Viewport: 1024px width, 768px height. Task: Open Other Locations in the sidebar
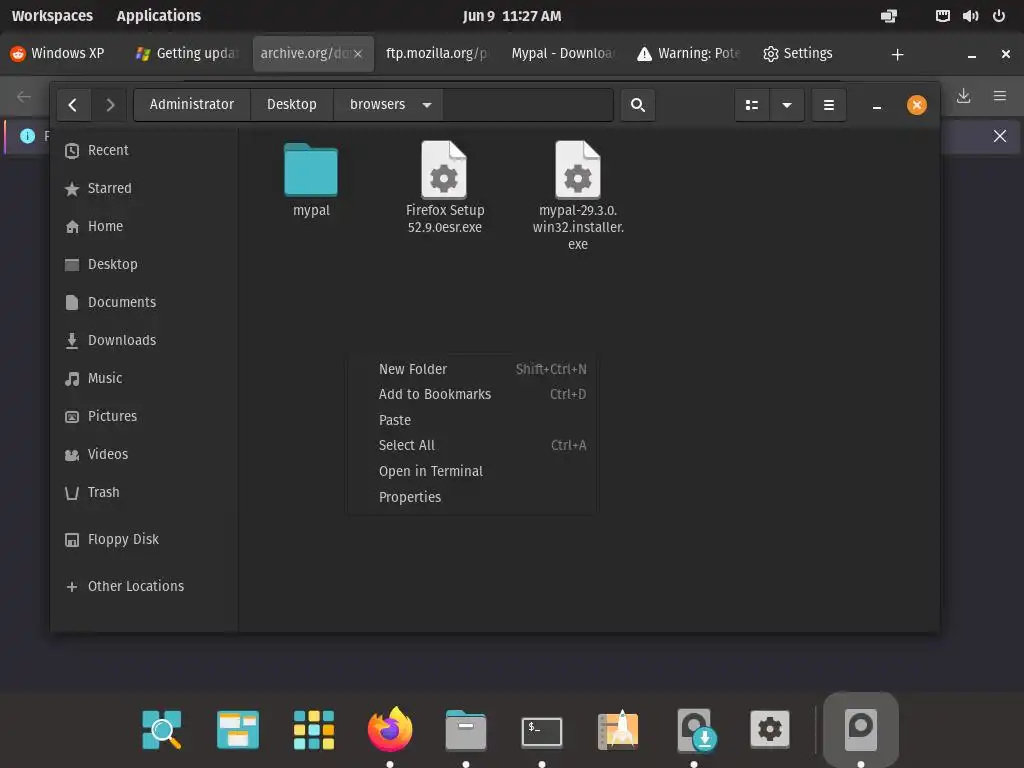[144, 586]
